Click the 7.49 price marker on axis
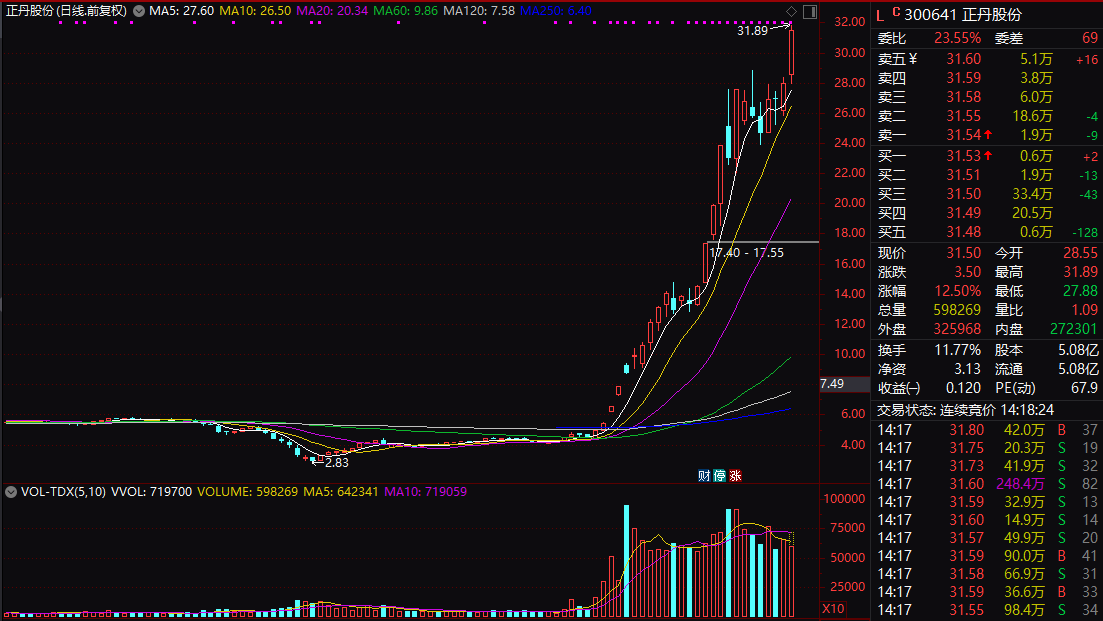The width and height of the screenshot is (1103, 621). click(832, 384)
